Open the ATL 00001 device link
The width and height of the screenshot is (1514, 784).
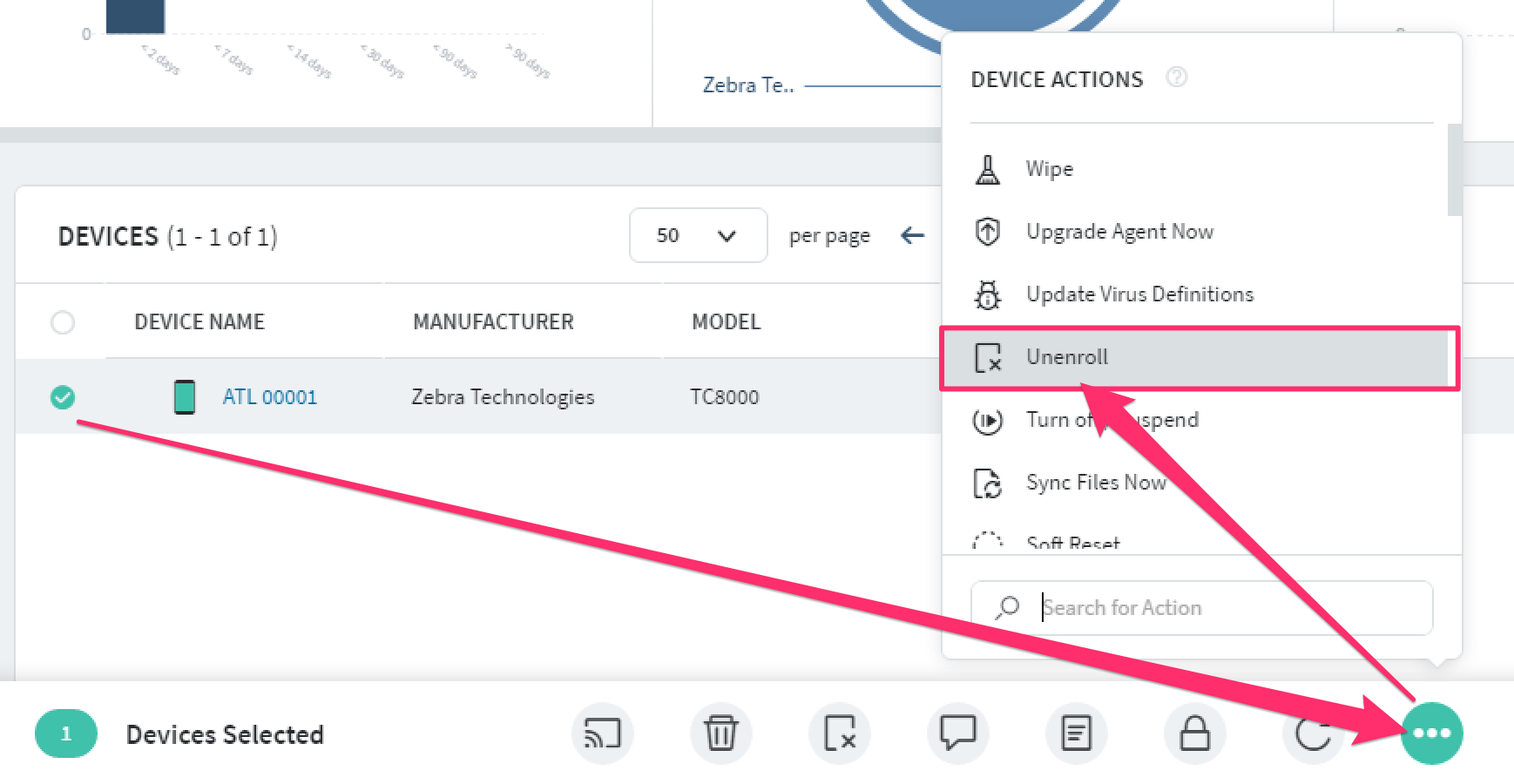click(x=269, y=397)
